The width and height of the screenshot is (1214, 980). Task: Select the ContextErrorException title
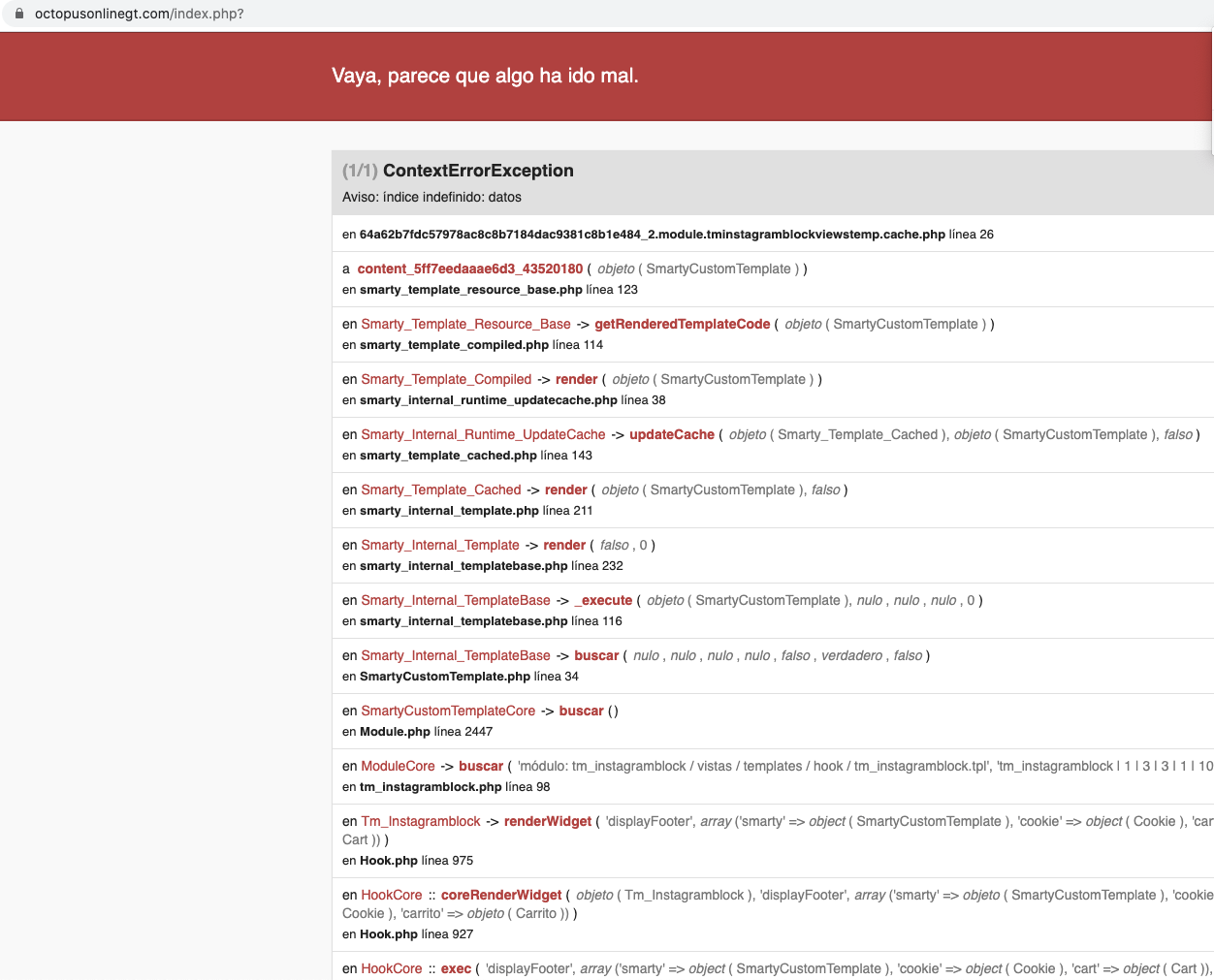[x=478, y=171]
